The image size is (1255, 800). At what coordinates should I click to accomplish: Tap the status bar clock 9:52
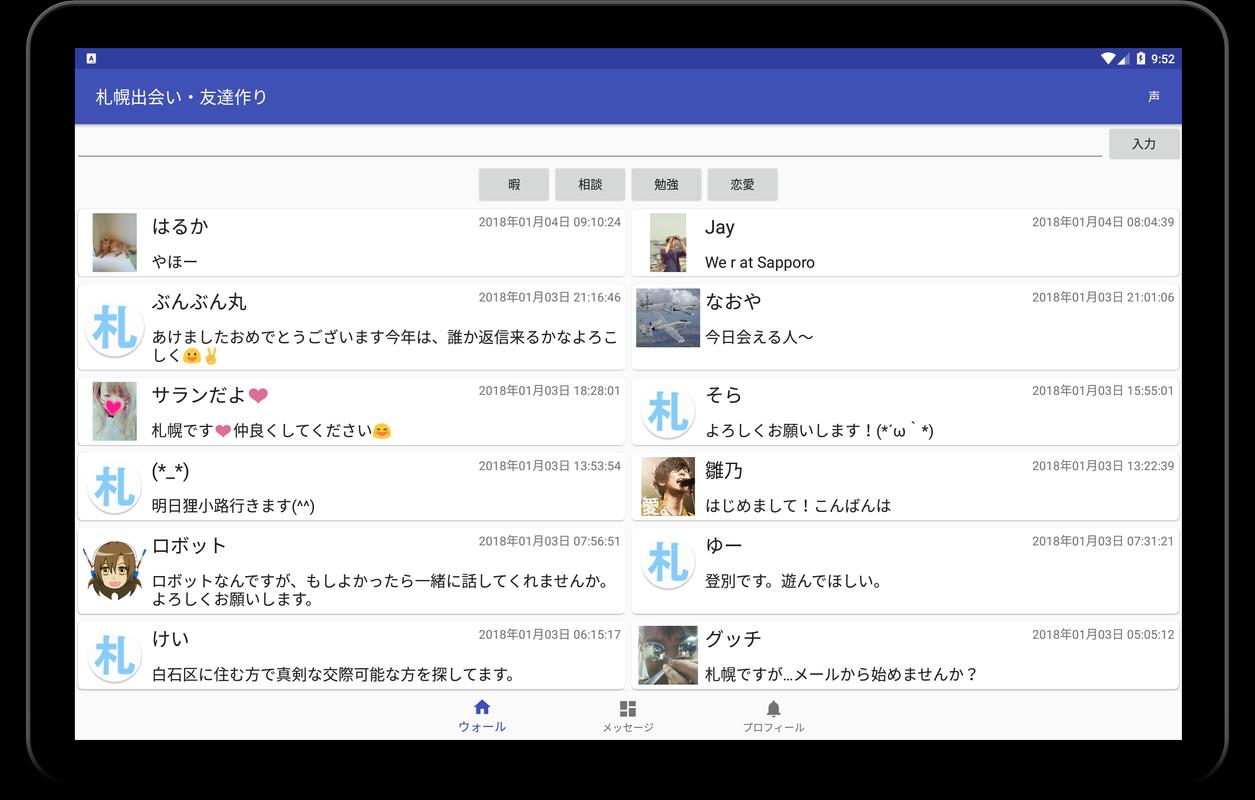tap(1163, 59)
